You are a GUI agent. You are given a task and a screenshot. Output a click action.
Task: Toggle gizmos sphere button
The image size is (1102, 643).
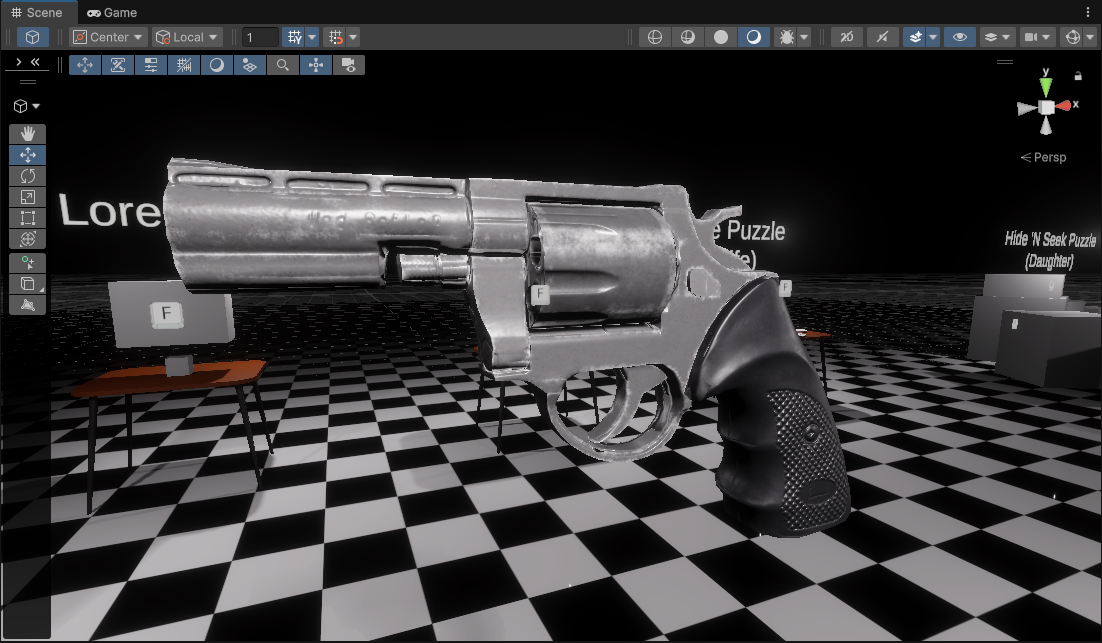[x=1072, y=37]
